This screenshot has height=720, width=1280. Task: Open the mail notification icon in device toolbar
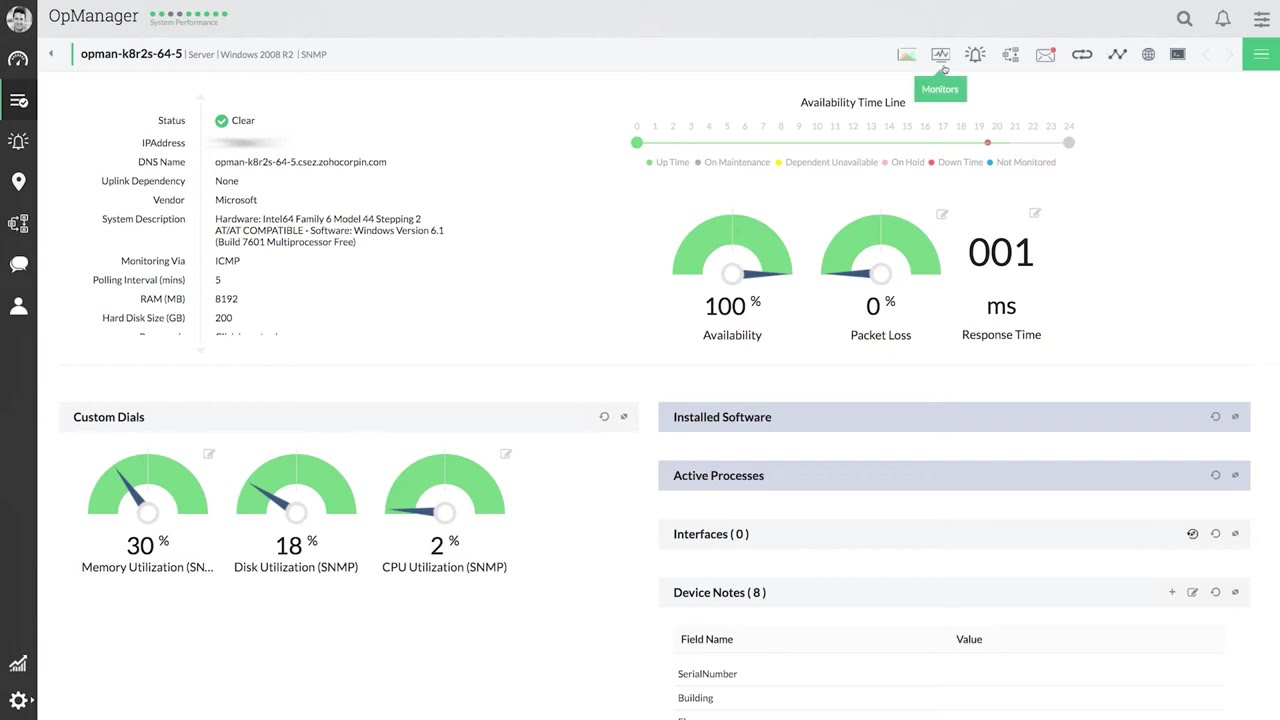pyautogui.click(x=1045, y=54)
